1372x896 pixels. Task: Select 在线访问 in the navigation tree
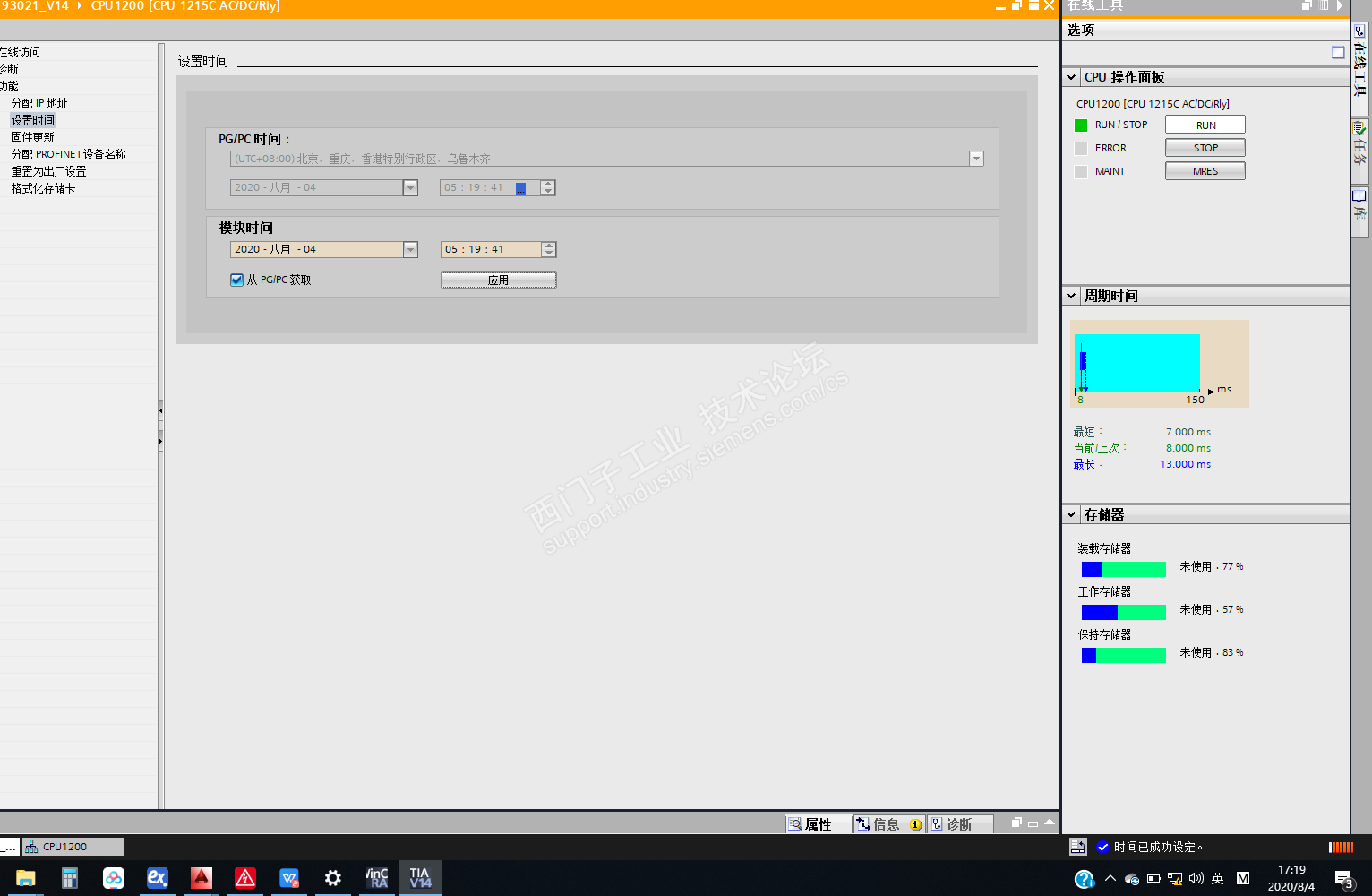(x=20, y=52)
